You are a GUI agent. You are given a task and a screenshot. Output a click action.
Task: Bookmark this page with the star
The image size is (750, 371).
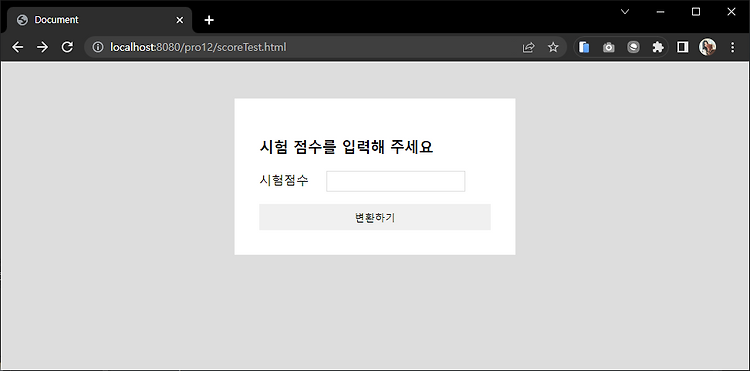553,47
